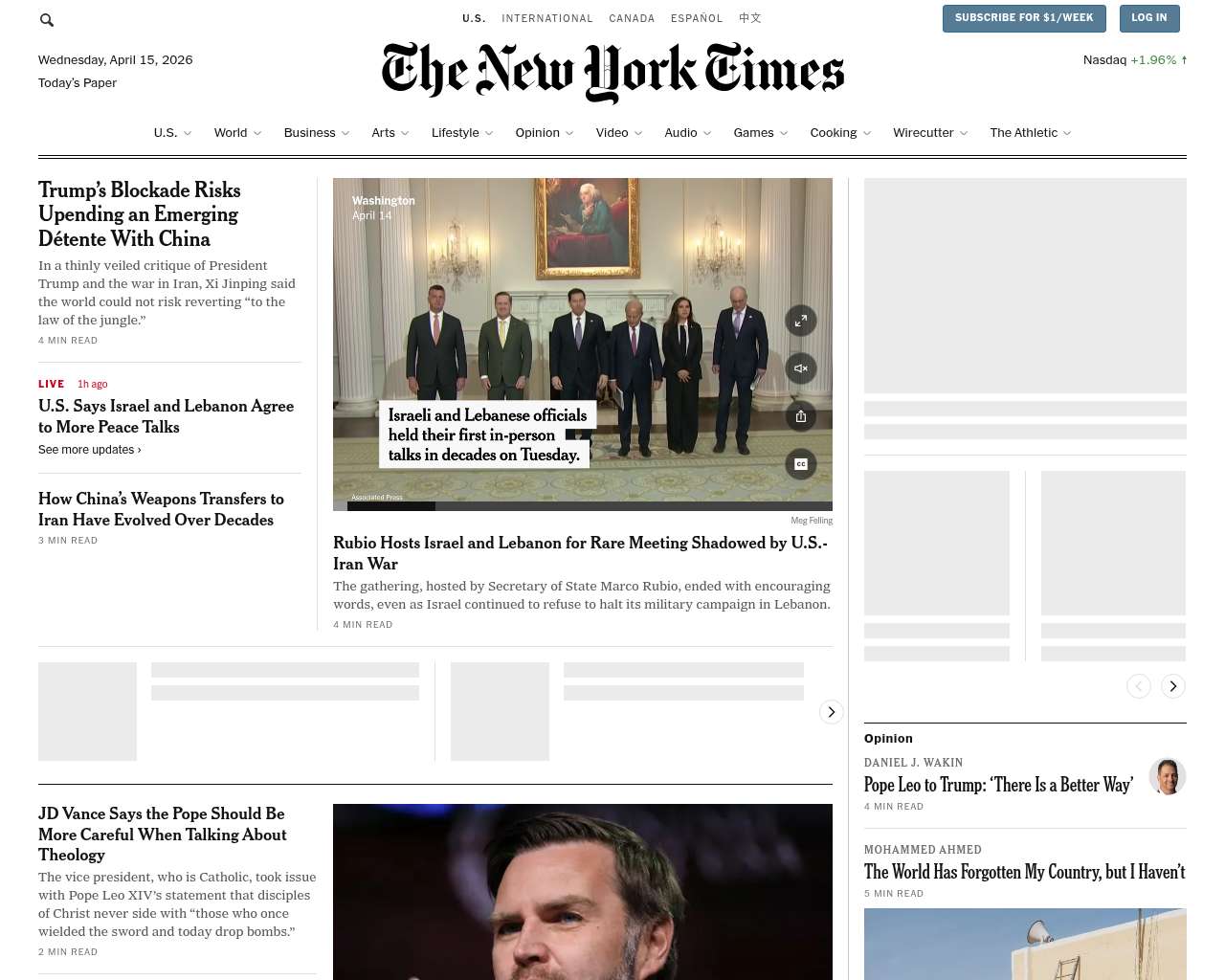Viewport: 1225px width, 980px height.
Task: Switch to the Español edition
Action: (x=697, y=18)
